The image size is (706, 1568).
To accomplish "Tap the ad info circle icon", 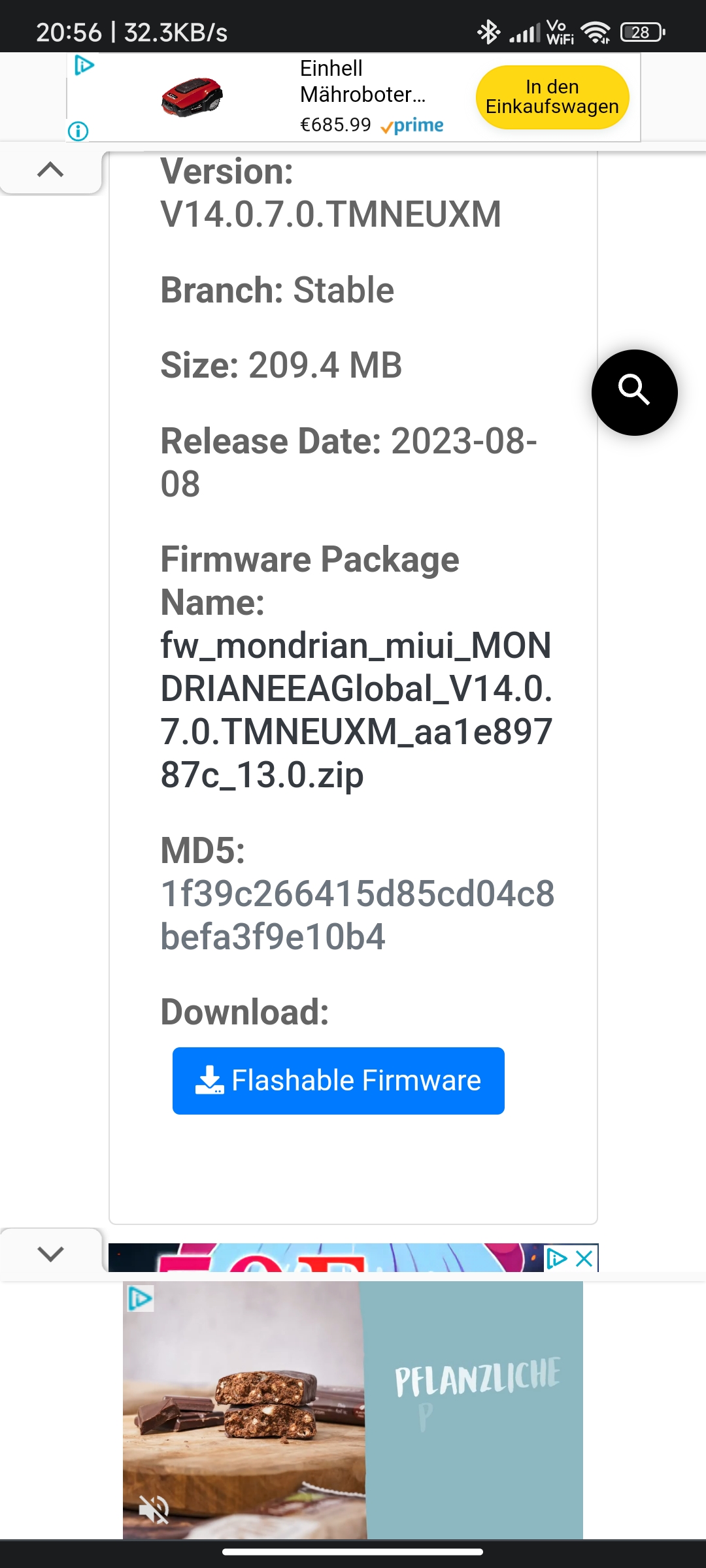I will (78, 131).
